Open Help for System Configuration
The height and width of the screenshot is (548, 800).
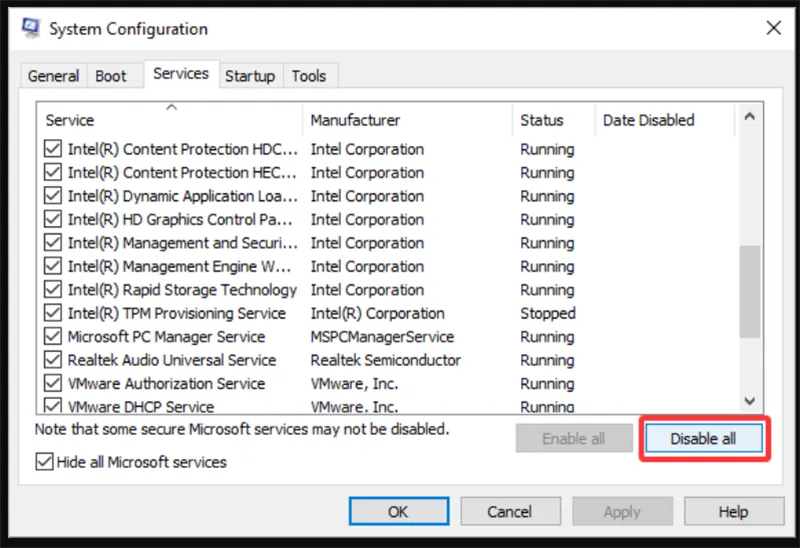733,511
